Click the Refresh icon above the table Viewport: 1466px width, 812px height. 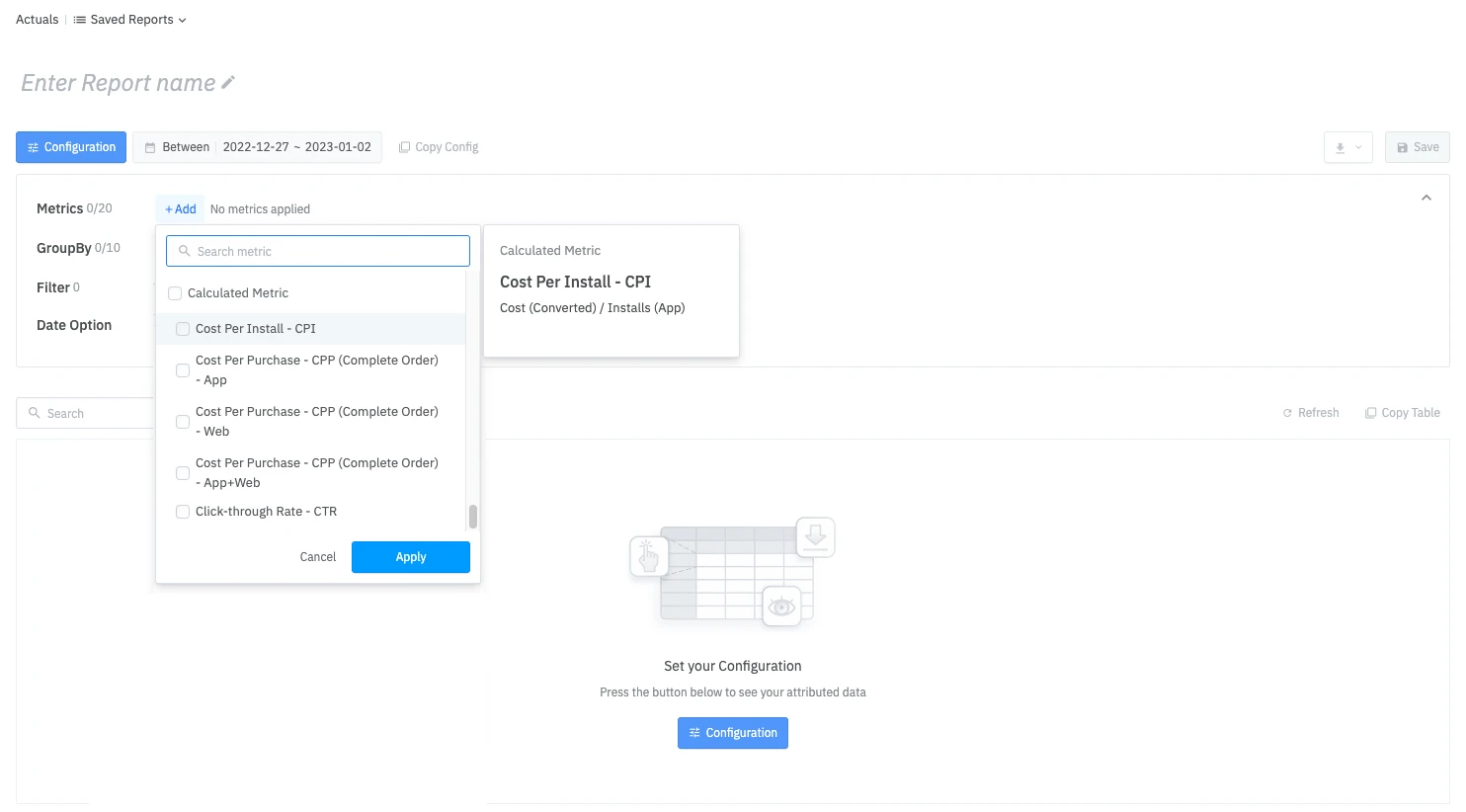[1287, 413]
